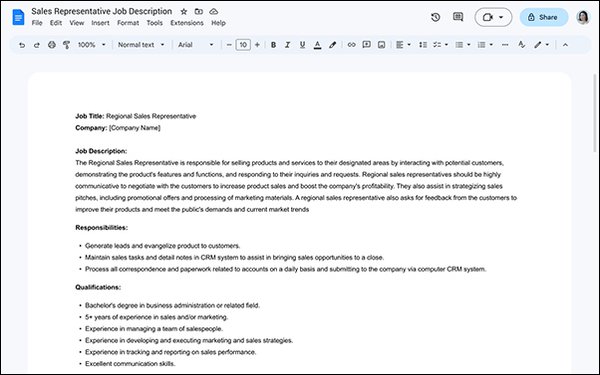Open bulleted list options
Viewport: 600px width, 375px height.
click(x=463, y=45)
